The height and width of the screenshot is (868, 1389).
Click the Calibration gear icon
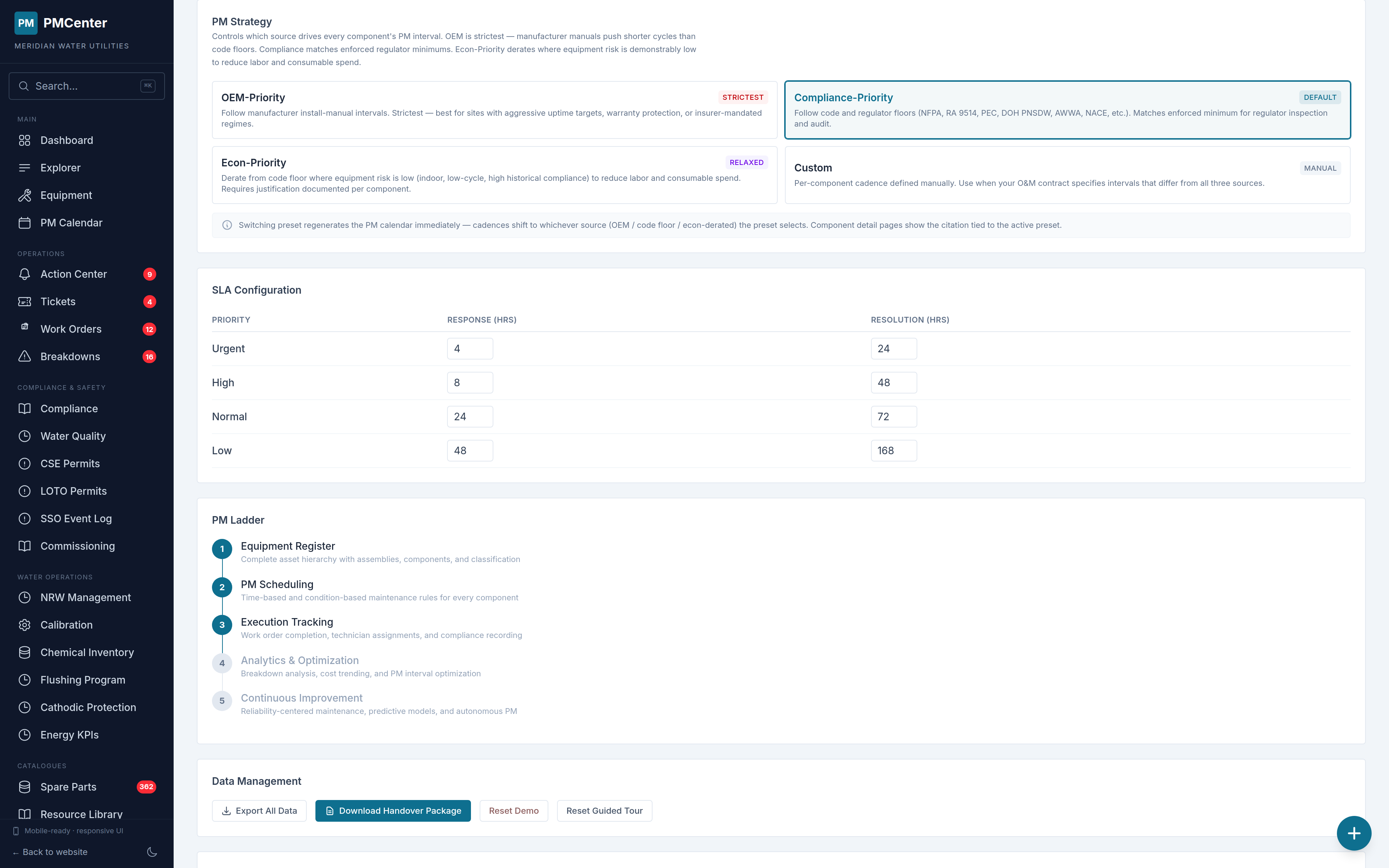tap(25, 625)
